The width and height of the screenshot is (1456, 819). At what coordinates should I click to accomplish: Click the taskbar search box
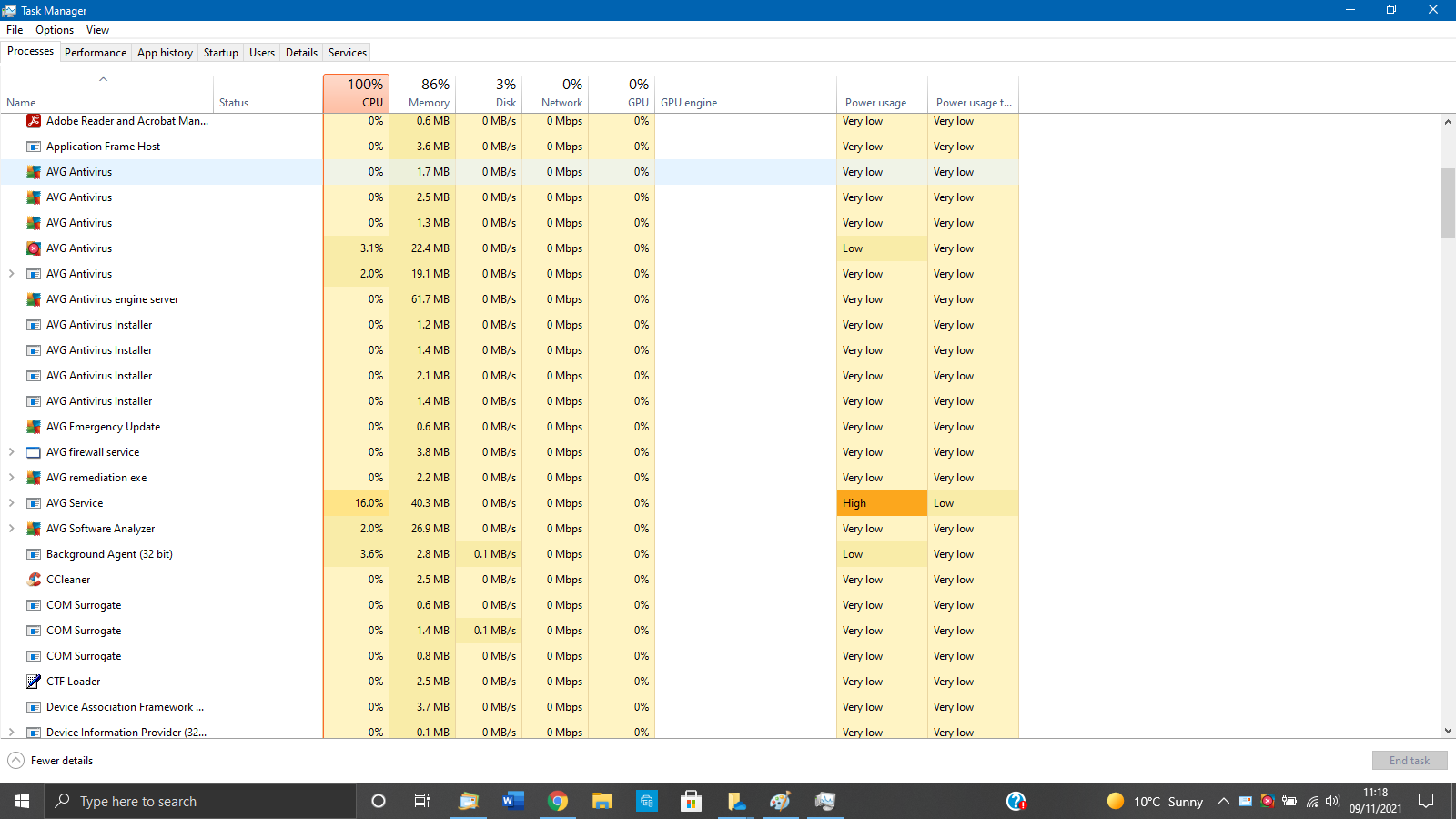(200, 801)
